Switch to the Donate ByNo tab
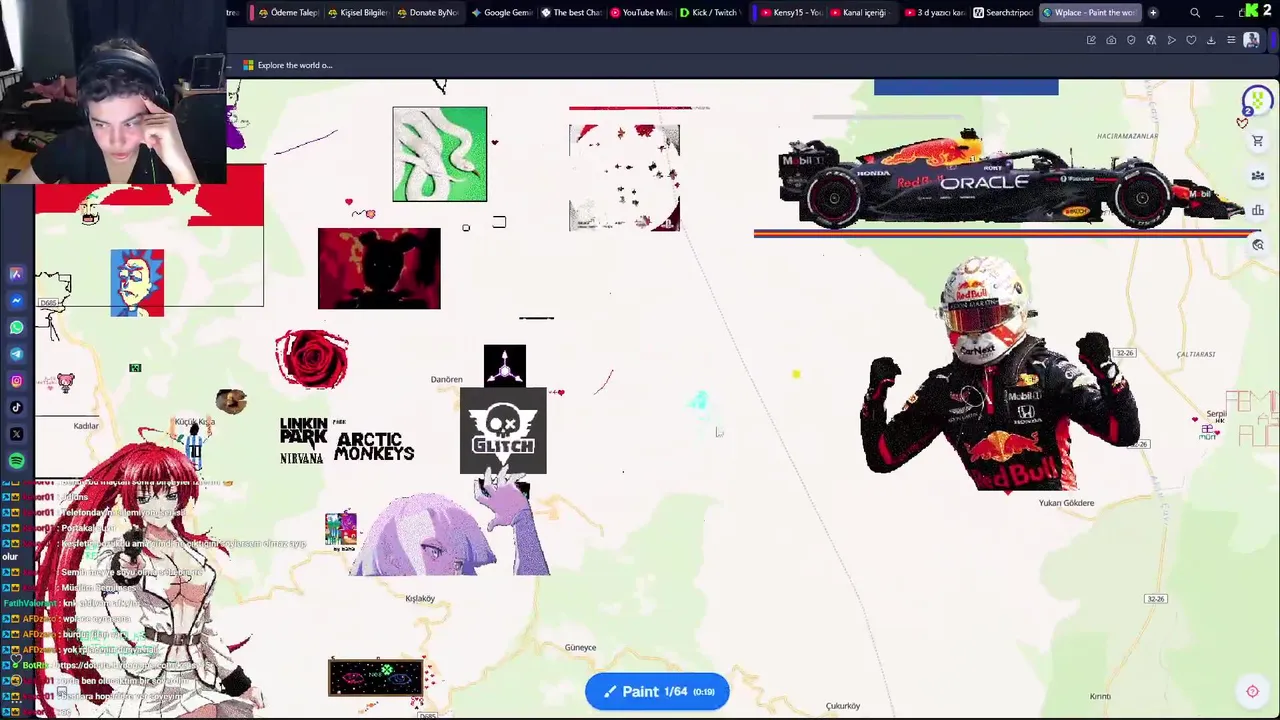The width and height of the screenshot is (1280, 720). (427, 13)
